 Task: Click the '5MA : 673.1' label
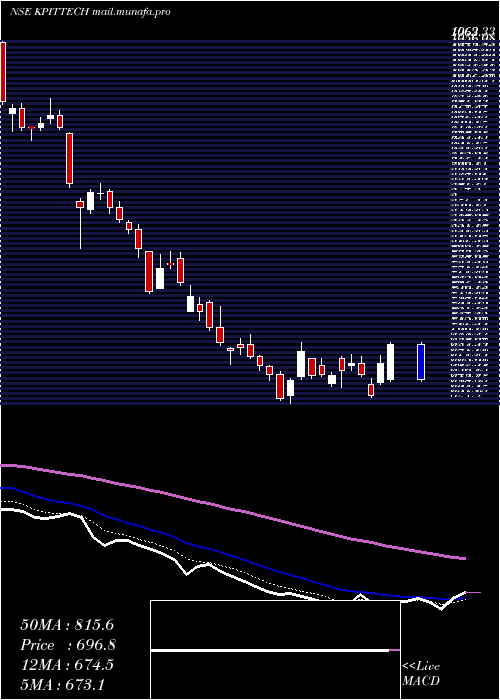coord(62,684)
